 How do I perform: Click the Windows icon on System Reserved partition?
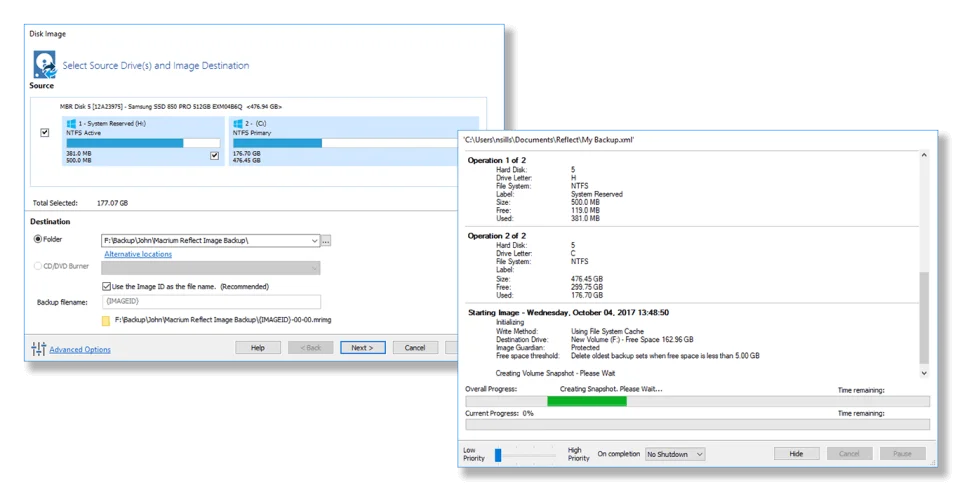coord(71,124)
